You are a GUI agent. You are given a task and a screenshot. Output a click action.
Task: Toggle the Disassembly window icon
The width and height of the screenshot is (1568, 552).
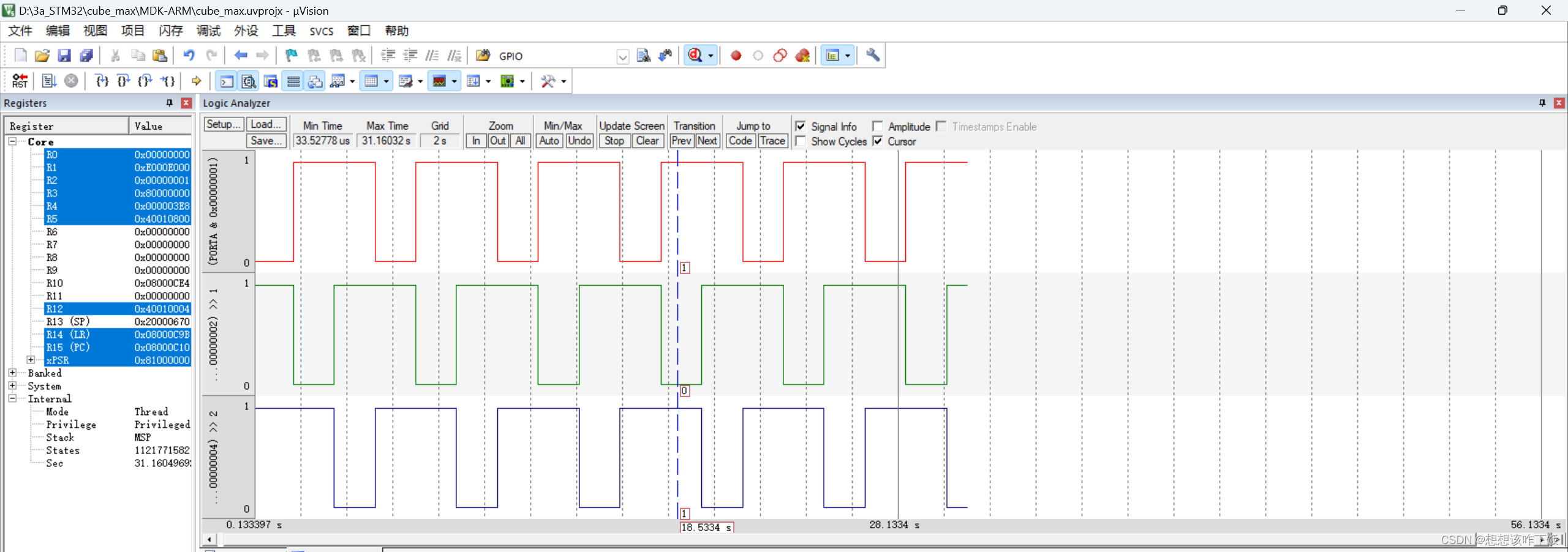coord(249,81)
